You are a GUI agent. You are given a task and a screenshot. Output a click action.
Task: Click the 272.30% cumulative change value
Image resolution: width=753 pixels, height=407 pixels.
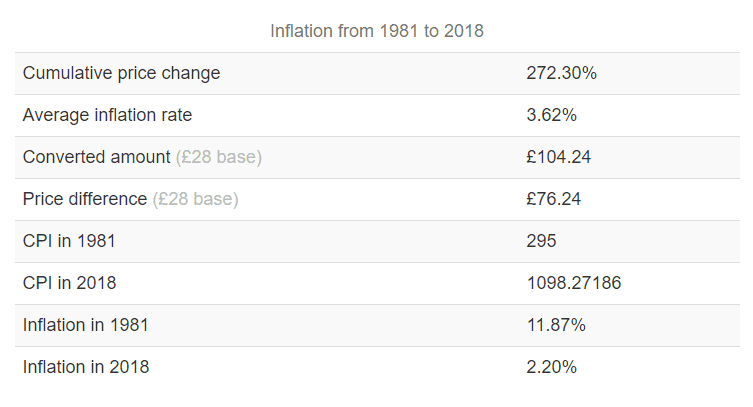pos(561,73)
